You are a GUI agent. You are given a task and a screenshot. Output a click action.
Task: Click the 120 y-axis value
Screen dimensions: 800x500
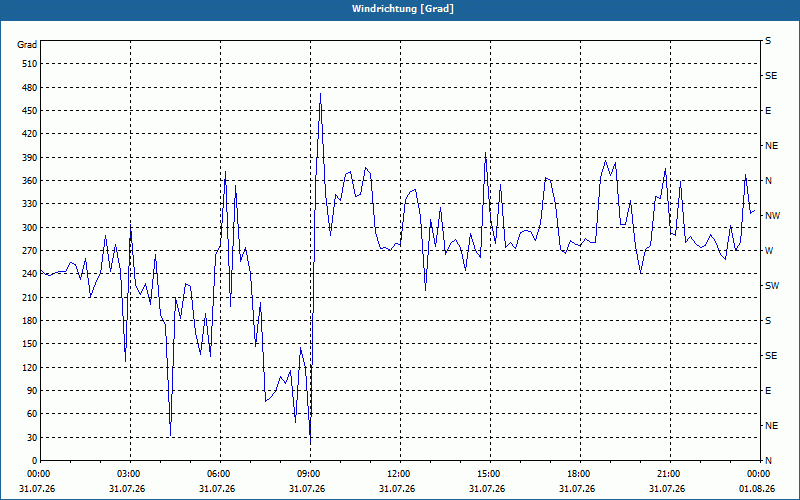pyautogui.click(x=30, y=367)
